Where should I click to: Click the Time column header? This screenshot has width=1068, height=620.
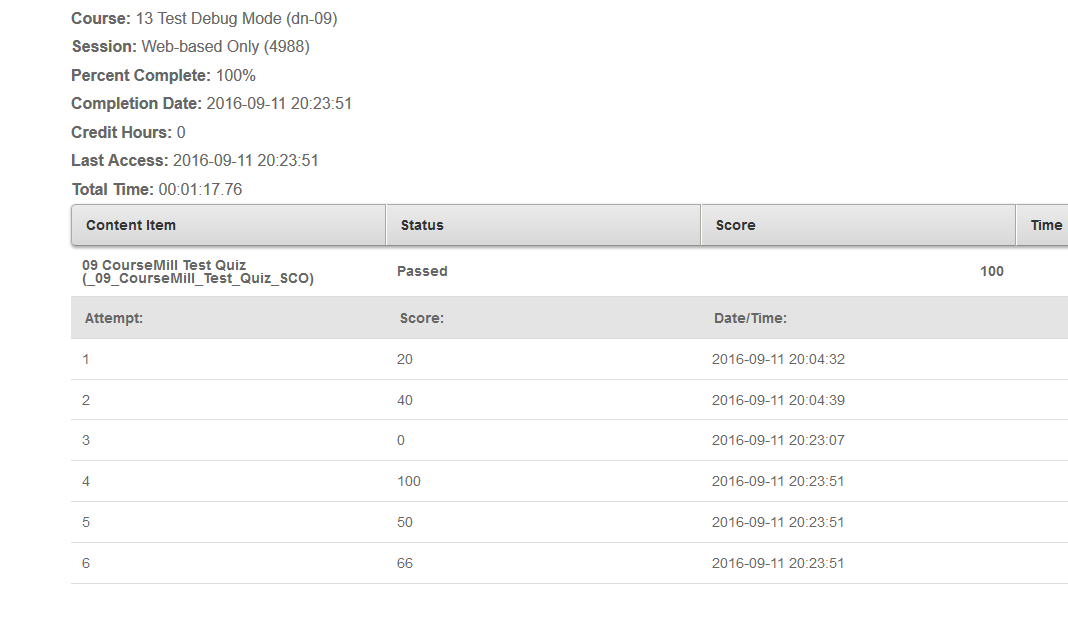click(1042, 225)
